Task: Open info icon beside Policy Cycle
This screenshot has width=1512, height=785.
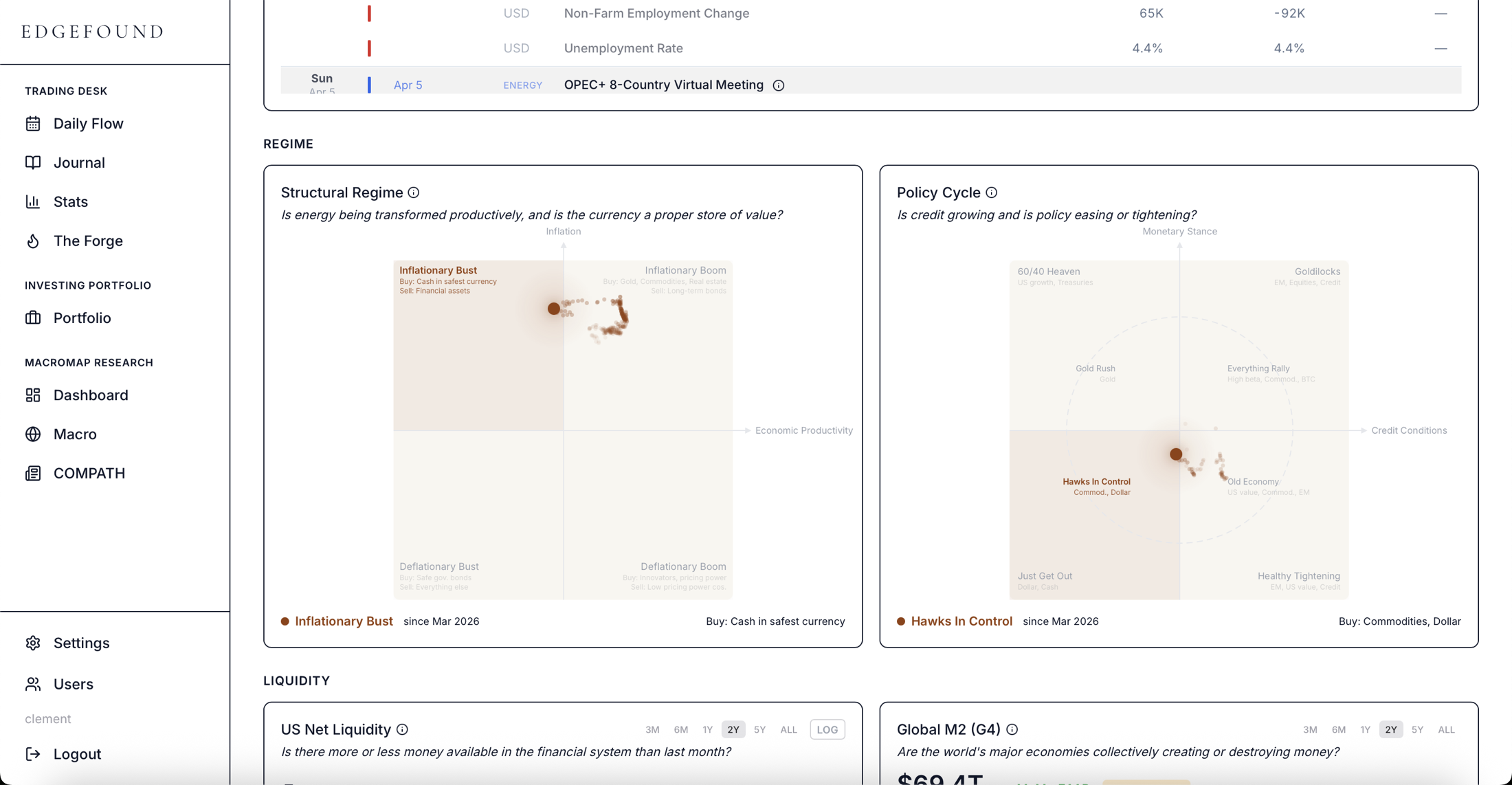Action: 992,192
